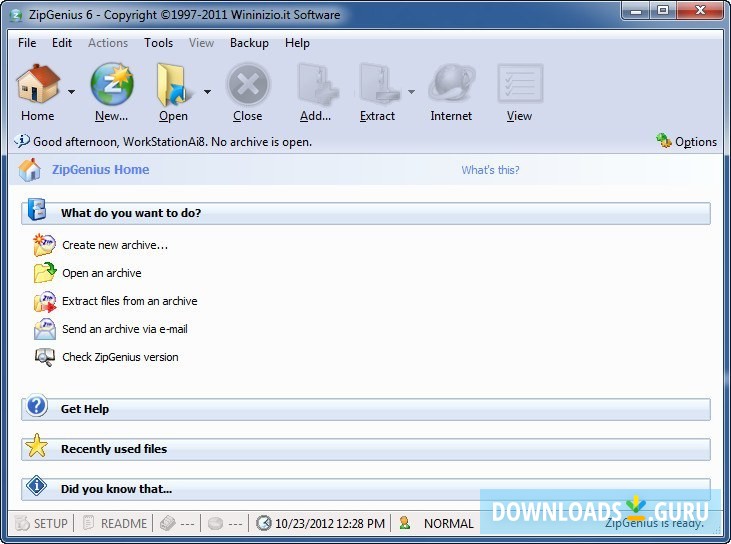The image size is (731, 544).
Task: Click Create new archive... link
Action: 115,245
